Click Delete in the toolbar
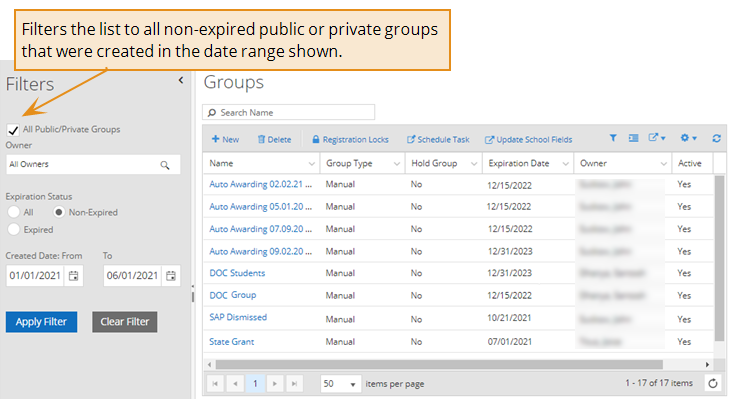The height and width of the screenshot is (399, 730). (275, 139)
